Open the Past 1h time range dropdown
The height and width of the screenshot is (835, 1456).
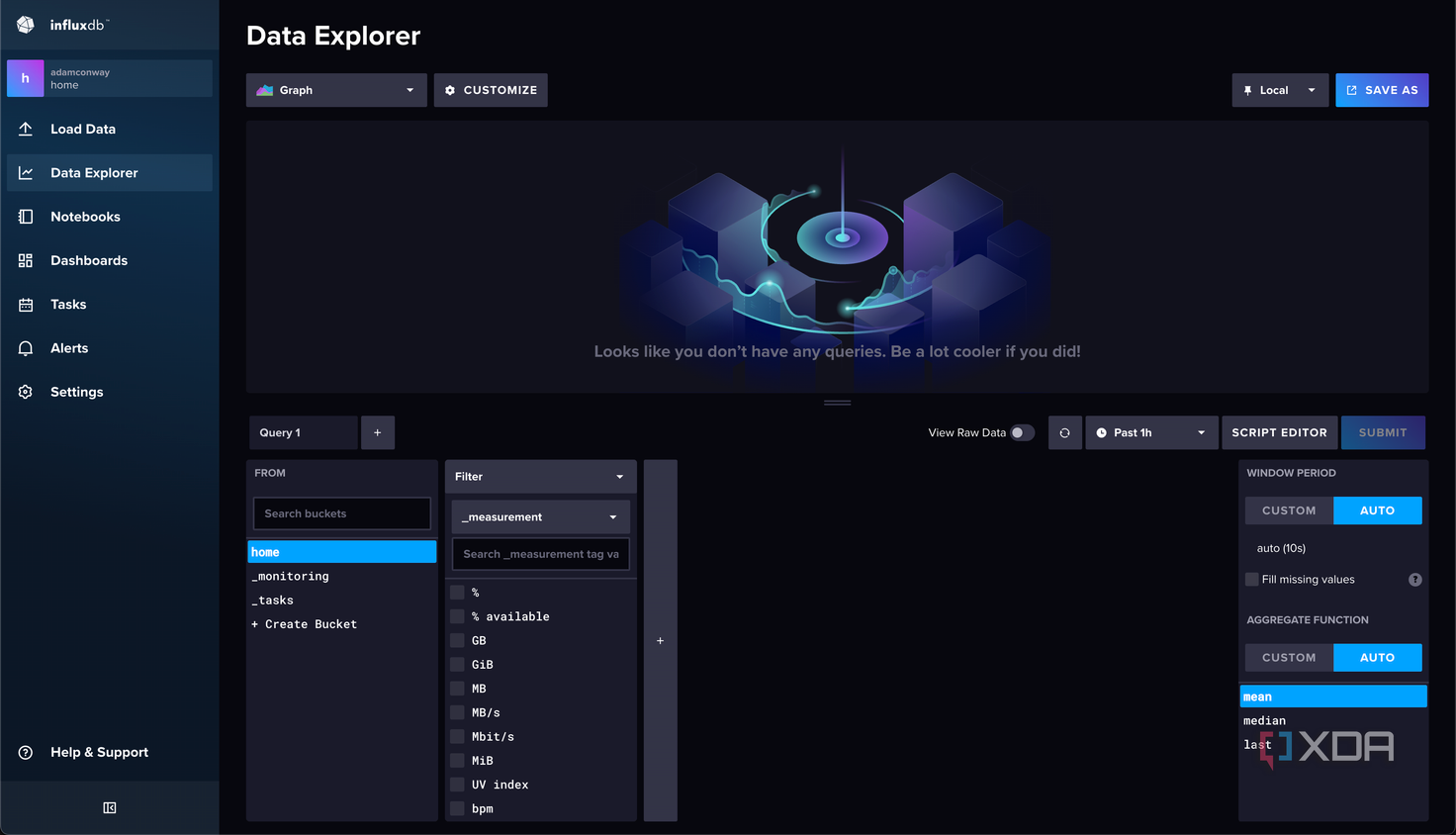pos(1151,432)
